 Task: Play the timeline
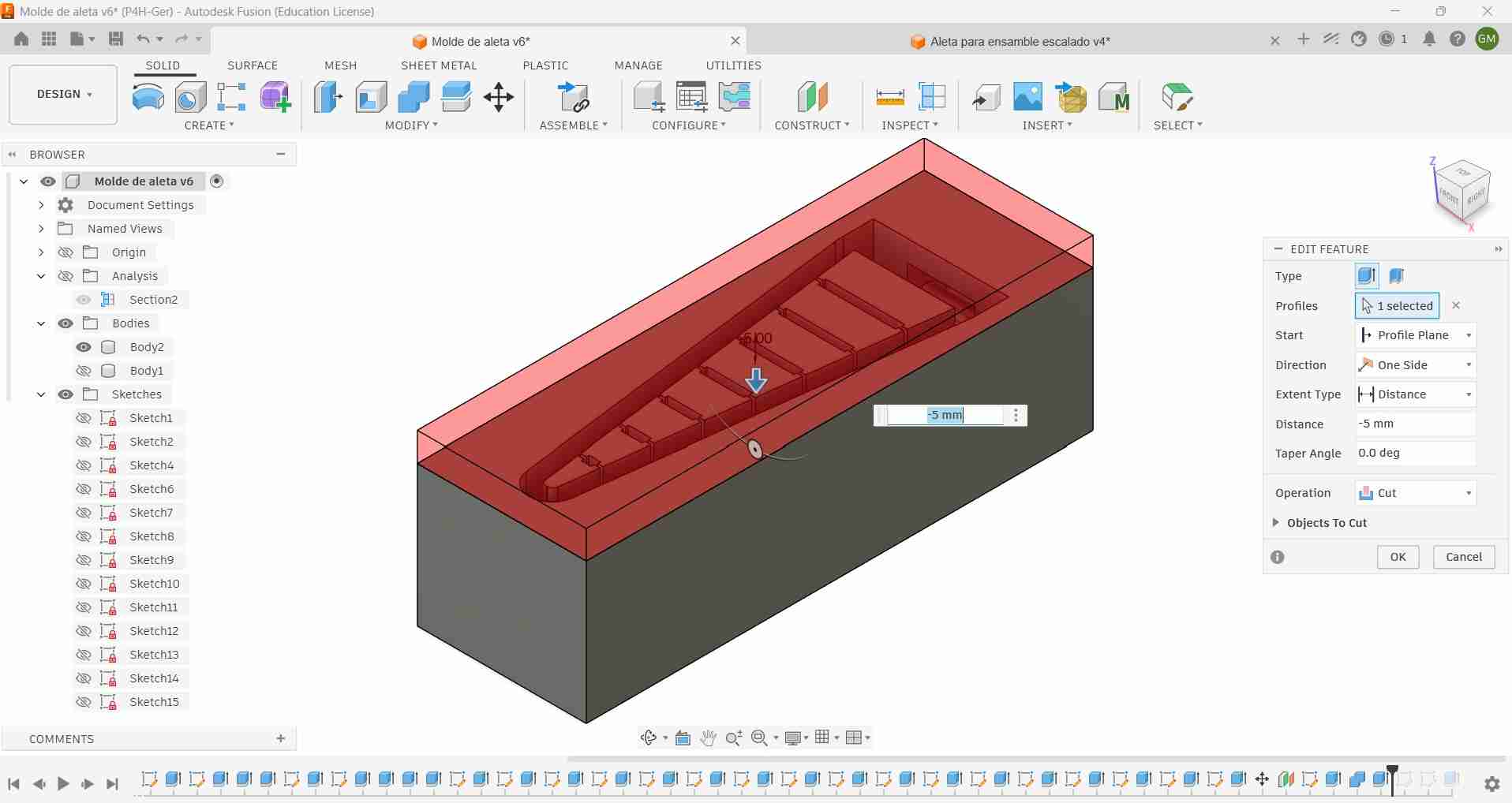pos(63,784)
